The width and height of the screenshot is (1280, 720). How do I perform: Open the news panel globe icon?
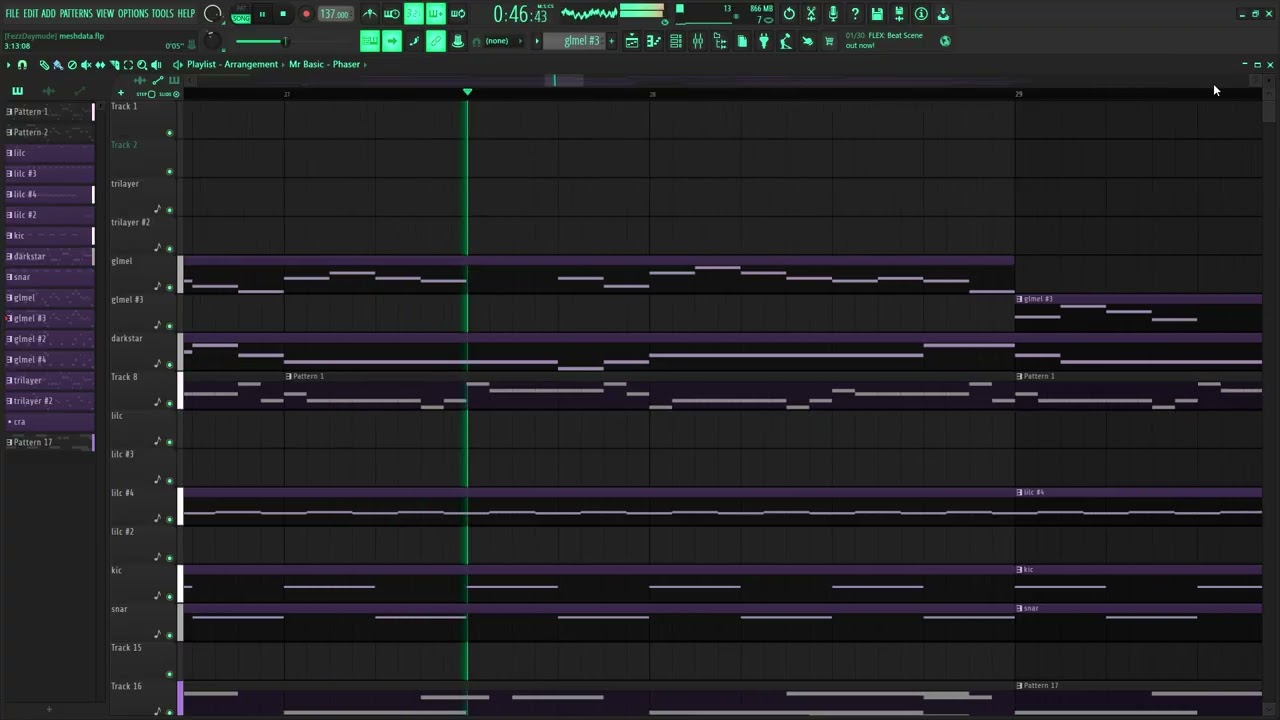[945, 41]
